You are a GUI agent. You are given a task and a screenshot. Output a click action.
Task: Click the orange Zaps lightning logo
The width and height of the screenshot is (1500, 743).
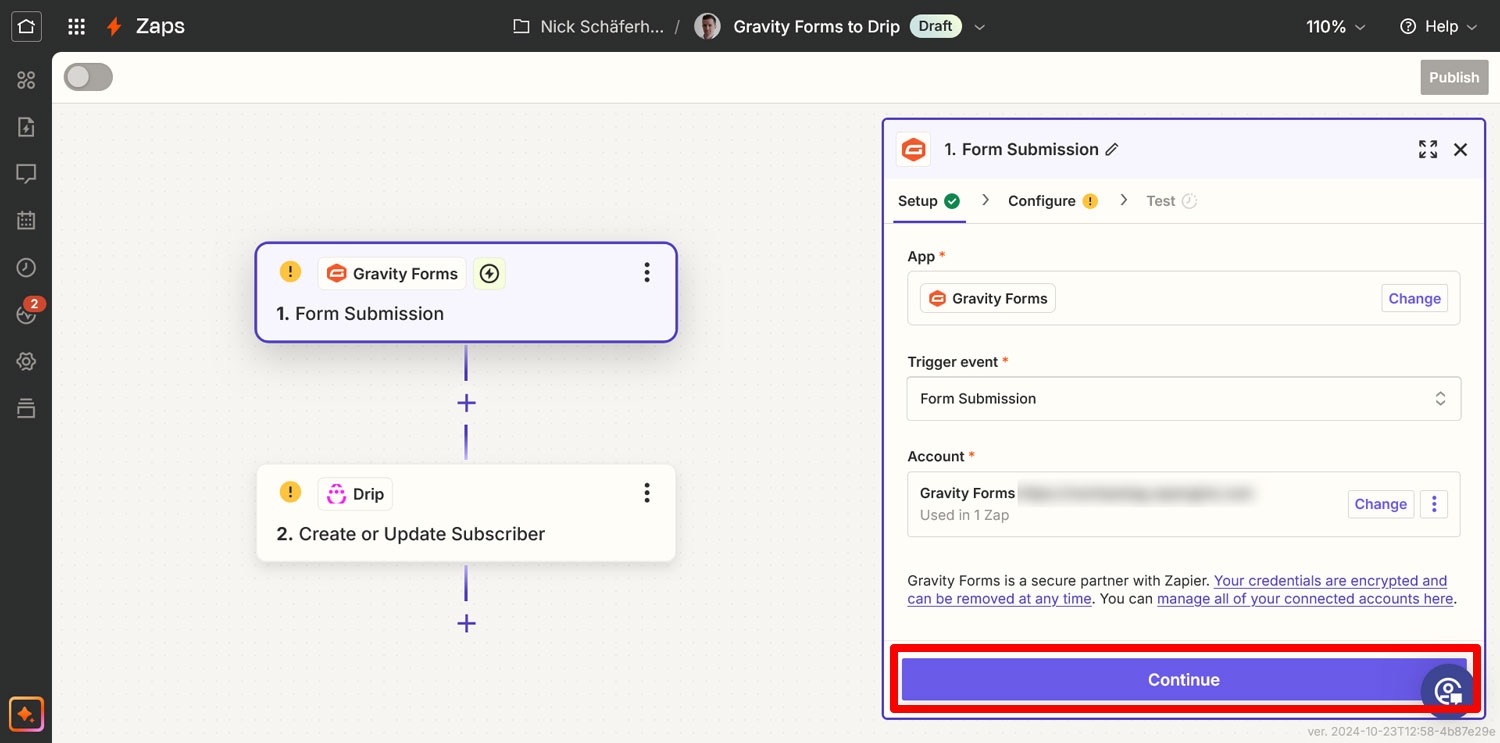(x=115, y=27)
